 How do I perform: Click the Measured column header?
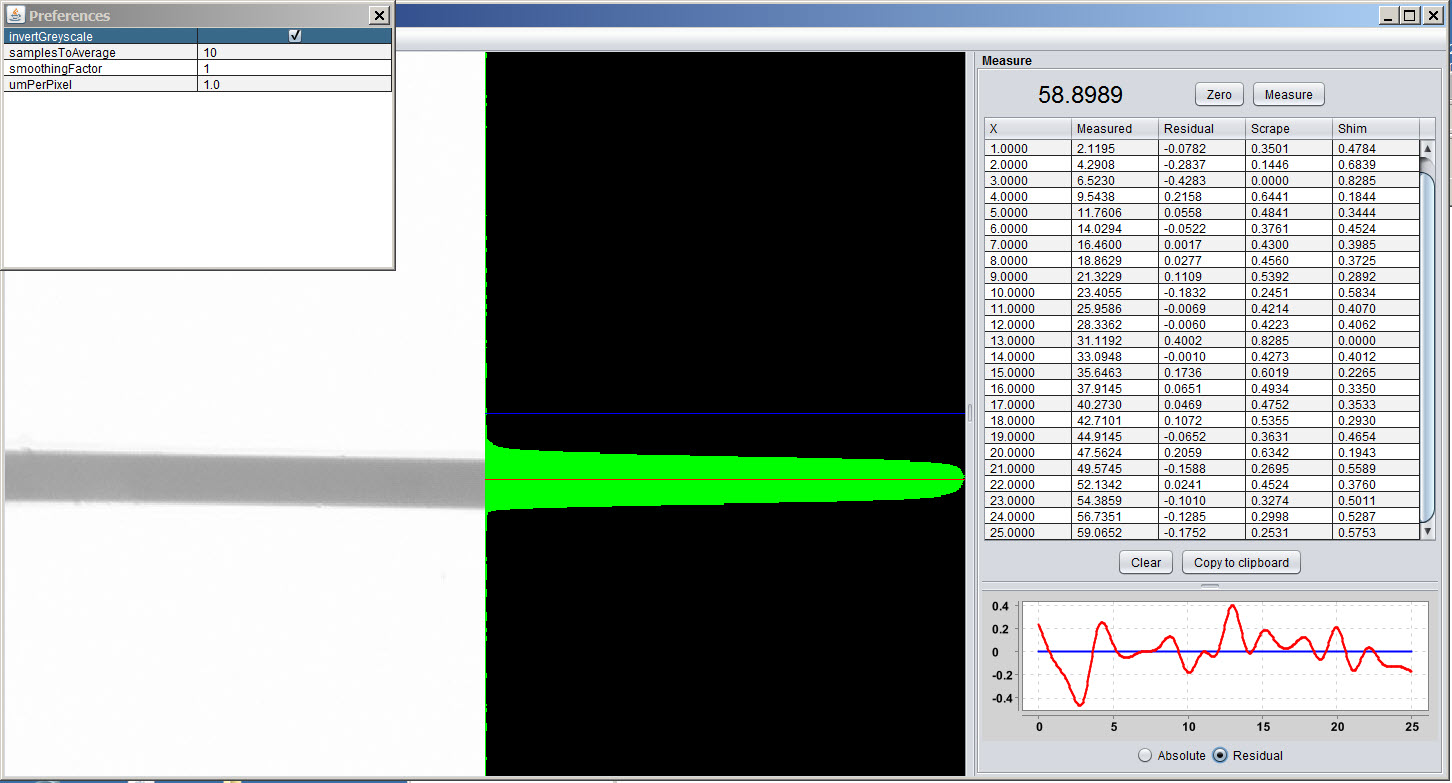1114,128
